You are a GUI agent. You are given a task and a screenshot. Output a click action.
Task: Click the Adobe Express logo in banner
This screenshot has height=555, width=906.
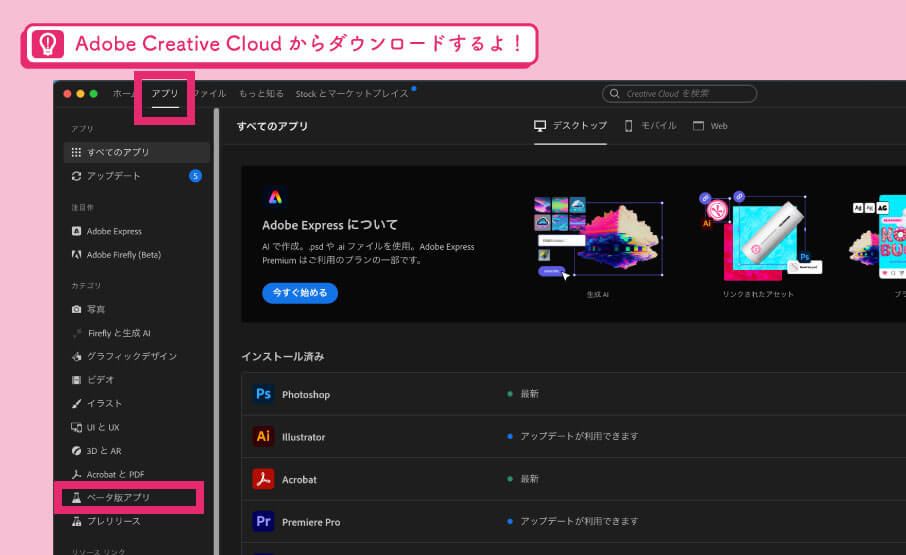click(x=275, y=198)
